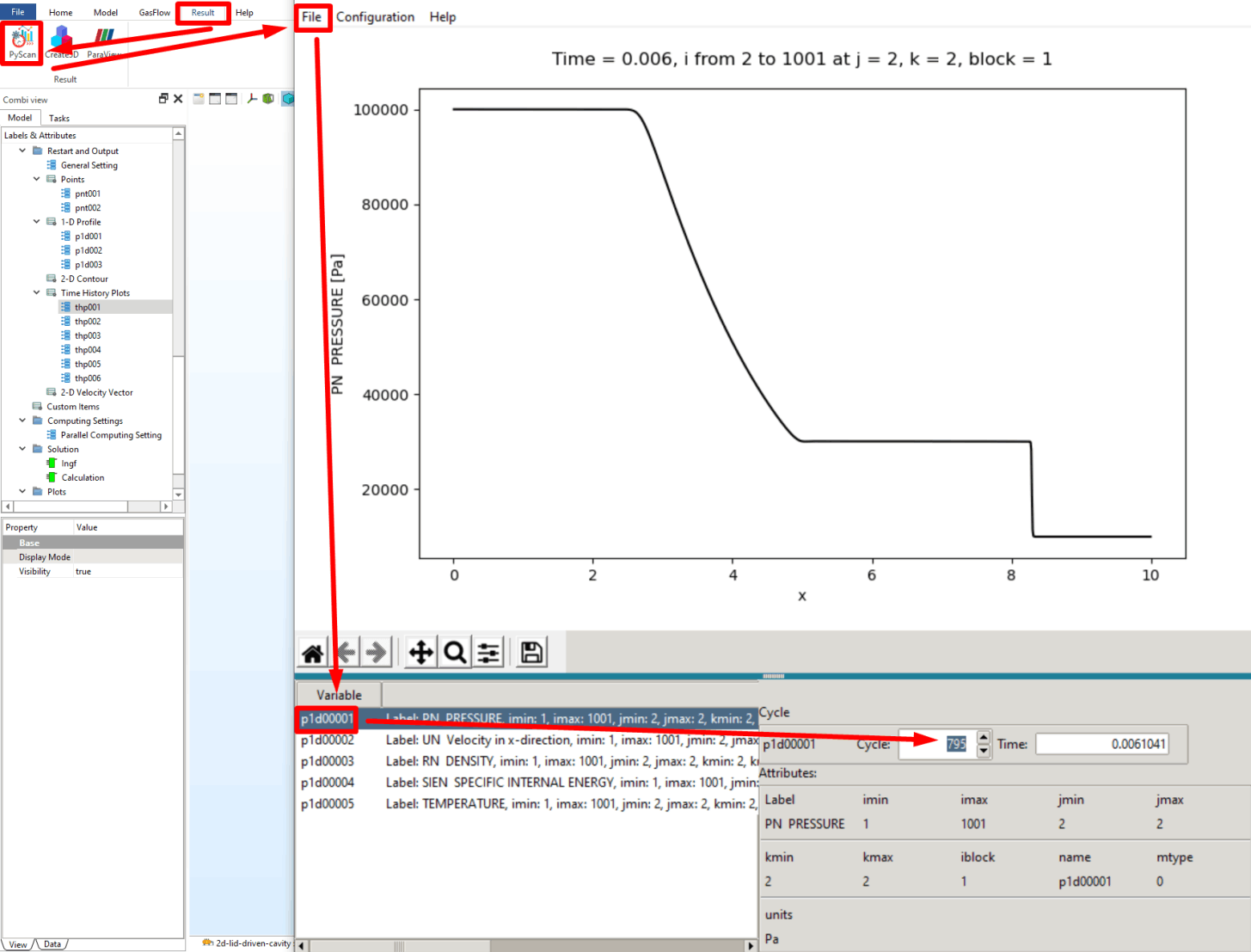Switch to the Model ribbon tab
1251x952 pixels.
[106, 13]
